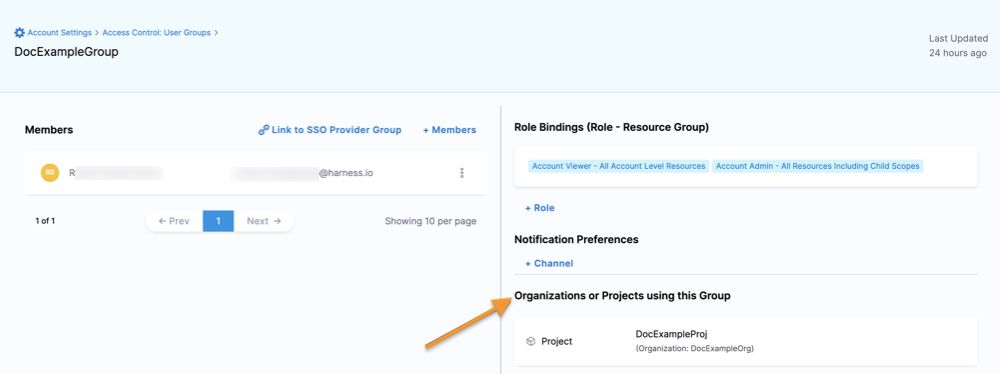Click the Role Bindings (Role - Resource Group) heading
The width and height of the screenshot is (1000, 374).
612,128
